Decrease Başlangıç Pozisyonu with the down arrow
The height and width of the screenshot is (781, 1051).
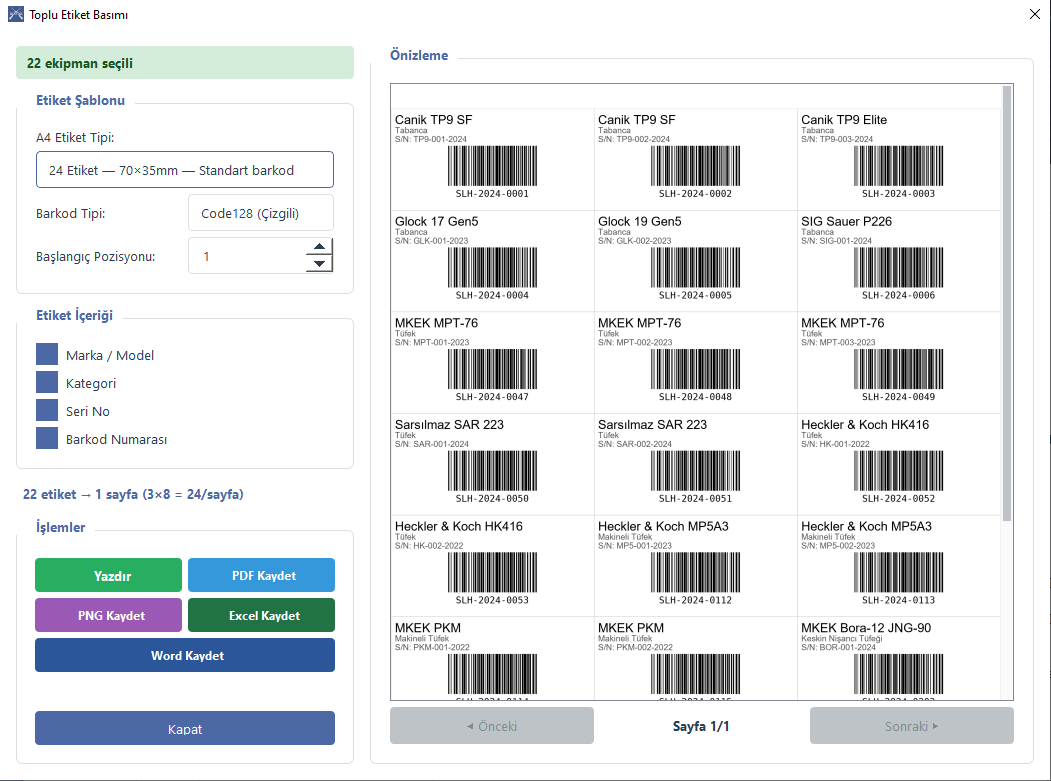click(320, 264)
